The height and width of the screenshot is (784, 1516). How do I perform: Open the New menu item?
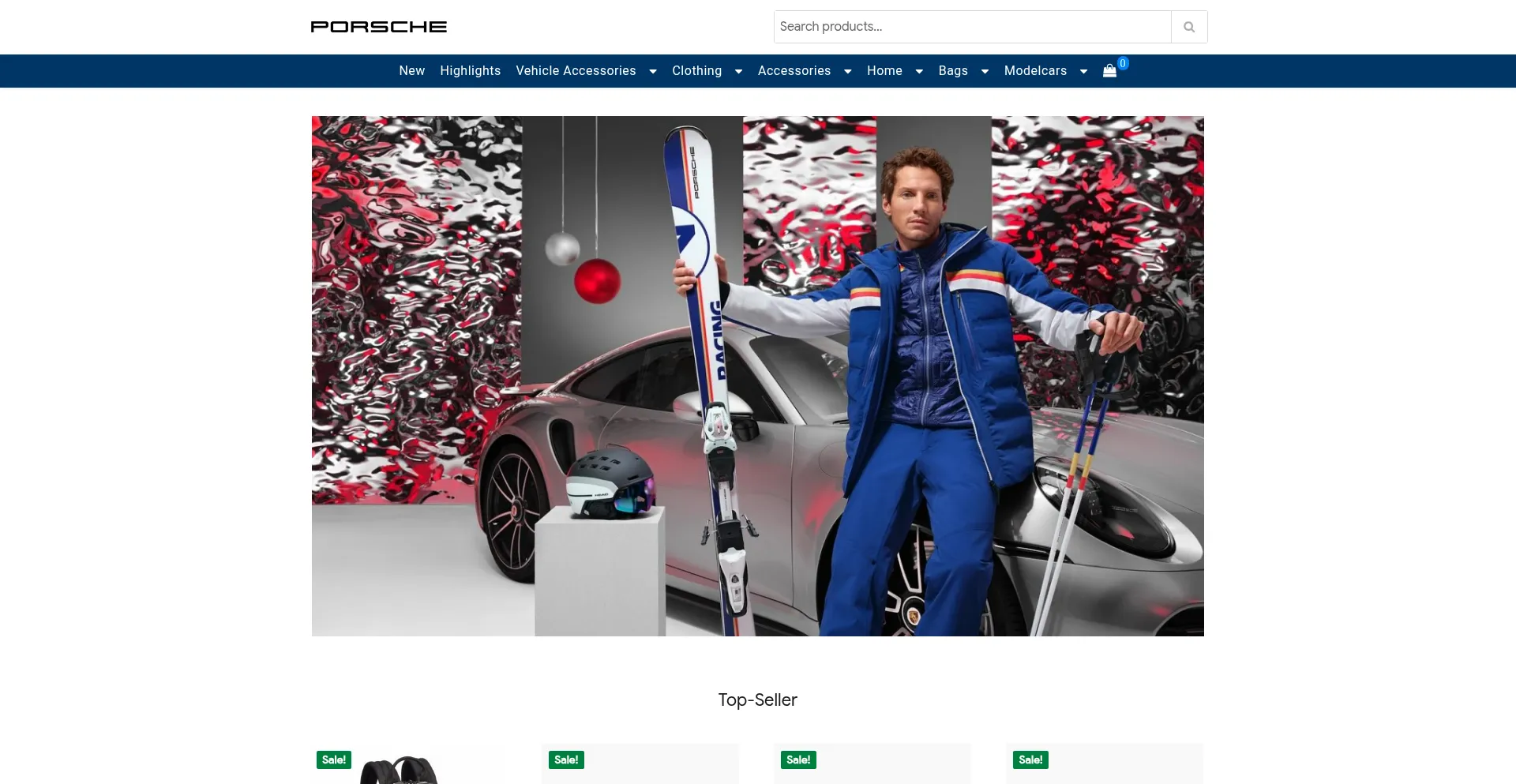click(x=412, y=71)
